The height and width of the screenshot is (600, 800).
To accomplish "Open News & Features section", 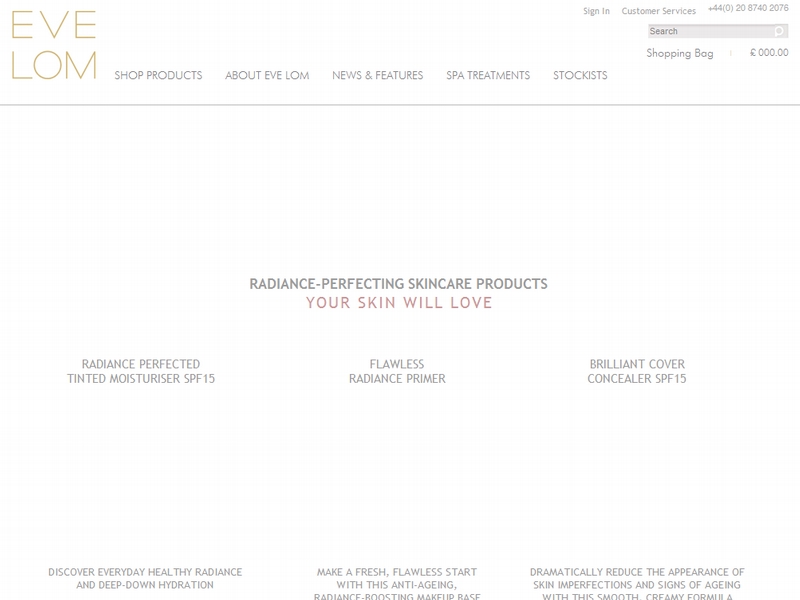I will click(x=377, y=75).
